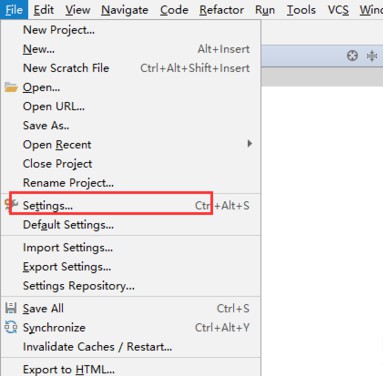383x376 pixels.
Task: Open the VCS menu
Action: (338, 10)
